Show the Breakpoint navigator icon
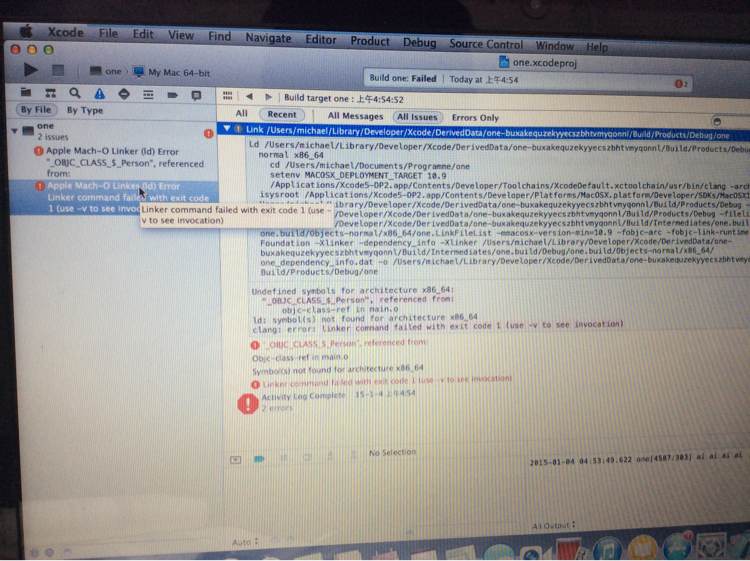The image size is (750, 561). 172,95
